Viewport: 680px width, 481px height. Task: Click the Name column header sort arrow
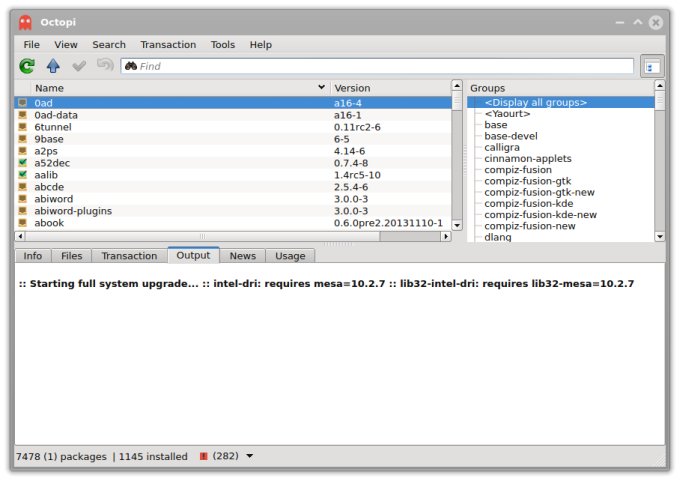point(321,88)
